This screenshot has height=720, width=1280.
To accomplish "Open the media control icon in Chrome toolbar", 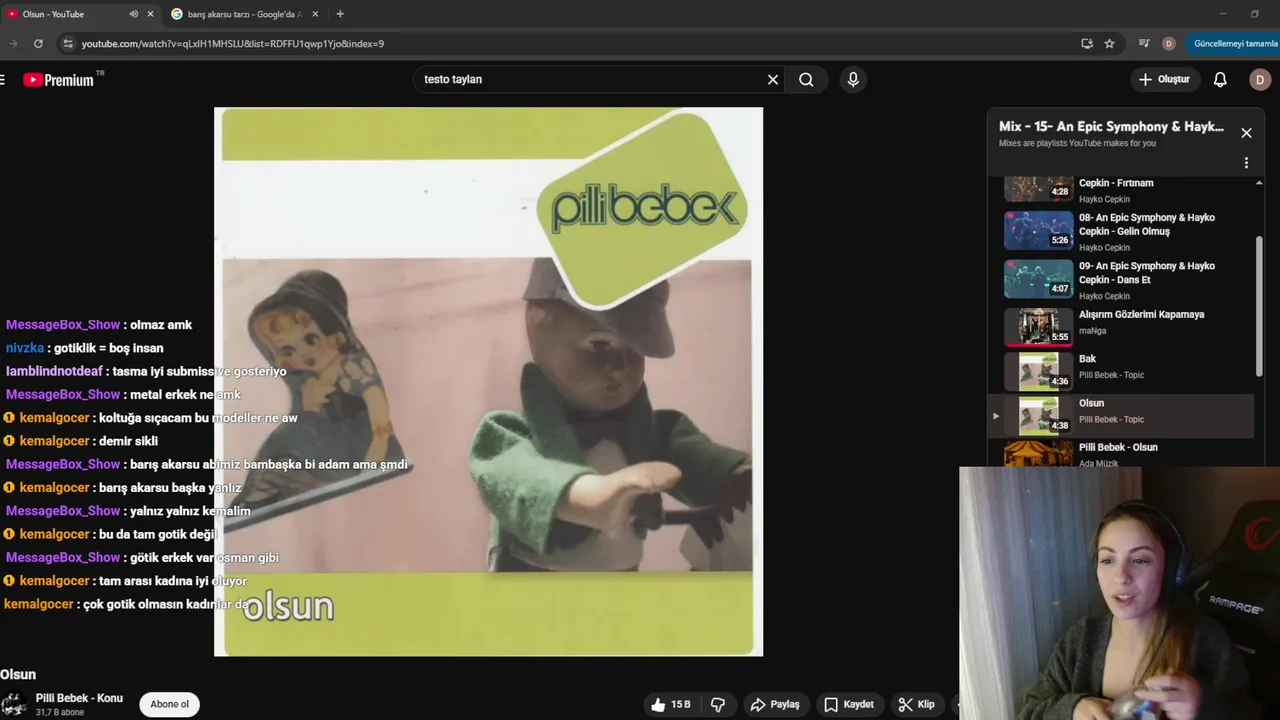I will (x=1144, y=43).
